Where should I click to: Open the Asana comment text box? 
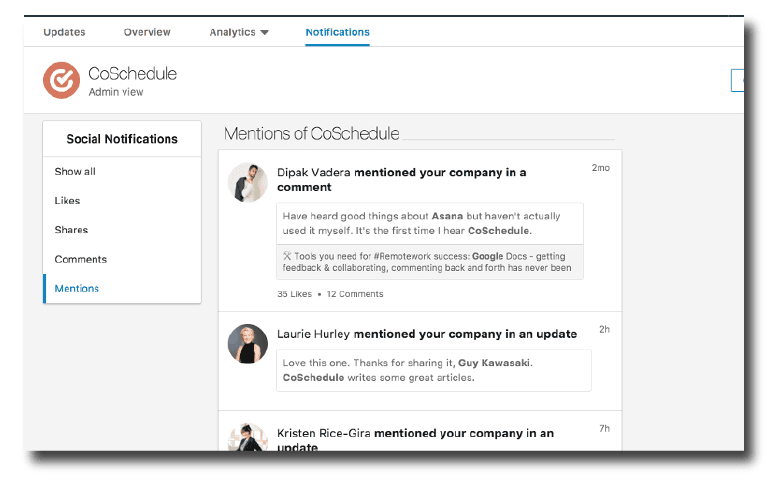430,224
